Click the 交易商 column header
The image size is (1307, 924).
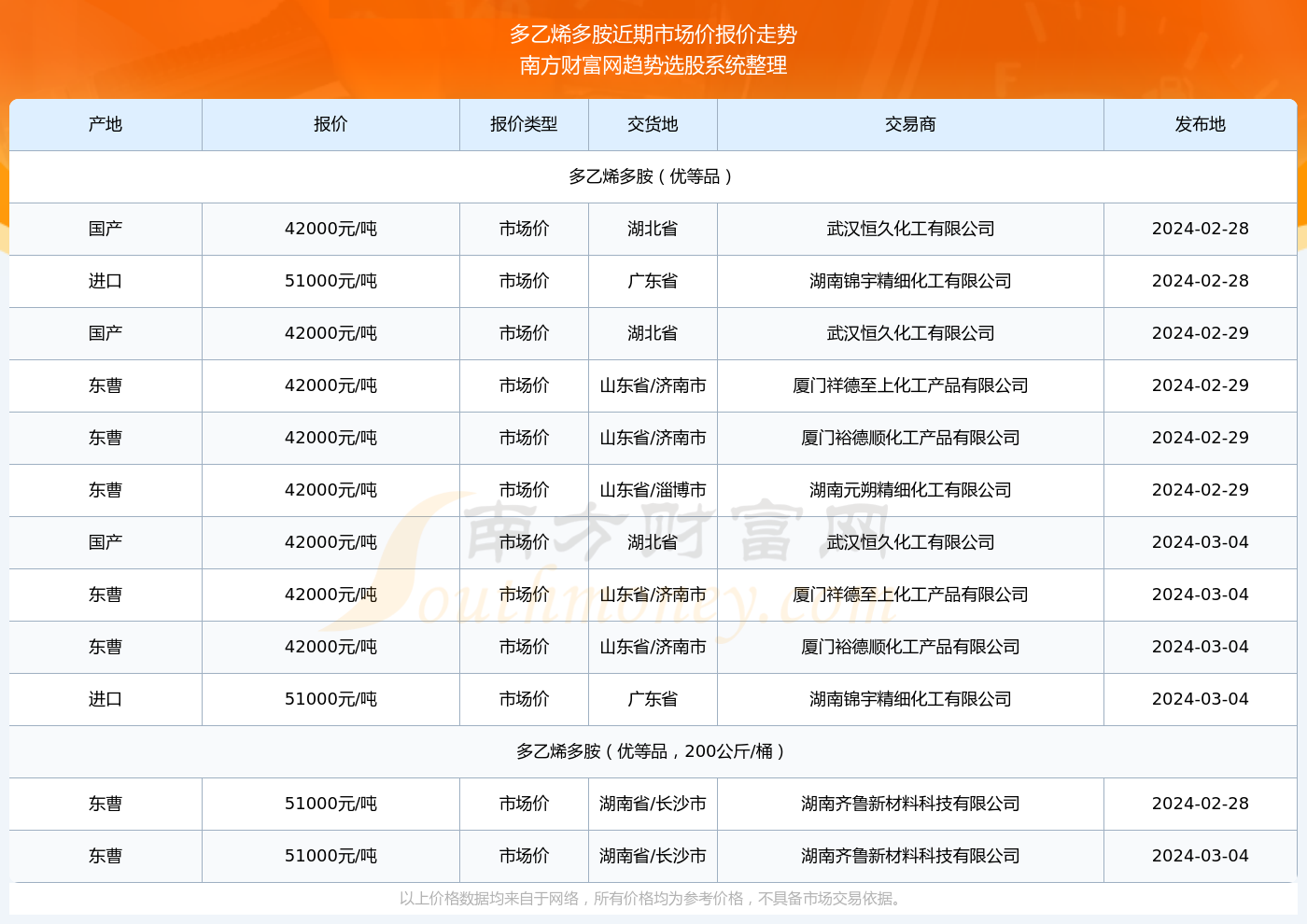pyautogui.click(x=910, y=124)
